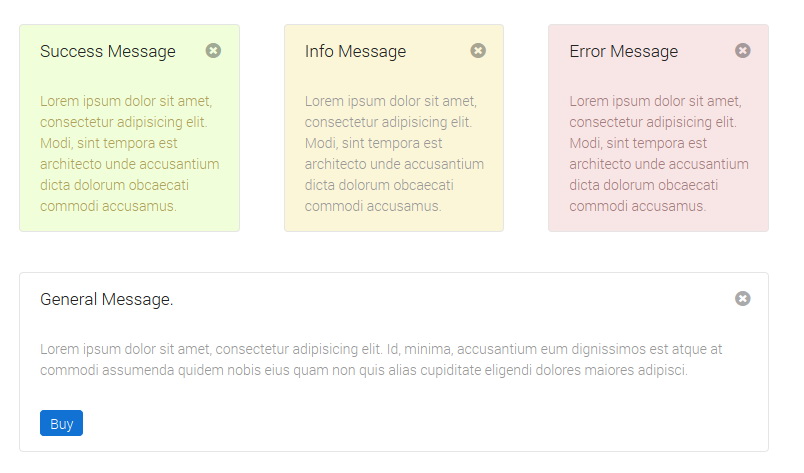
Task: Dismiss the Success Message with its close icon
Action: click(213, 51)
